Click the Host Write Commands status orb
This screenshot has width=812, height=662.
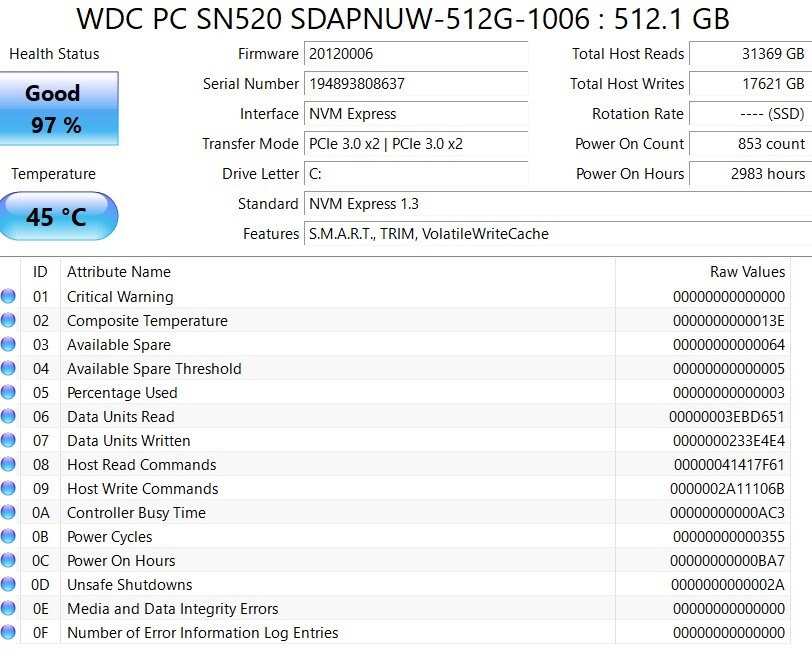8,488
